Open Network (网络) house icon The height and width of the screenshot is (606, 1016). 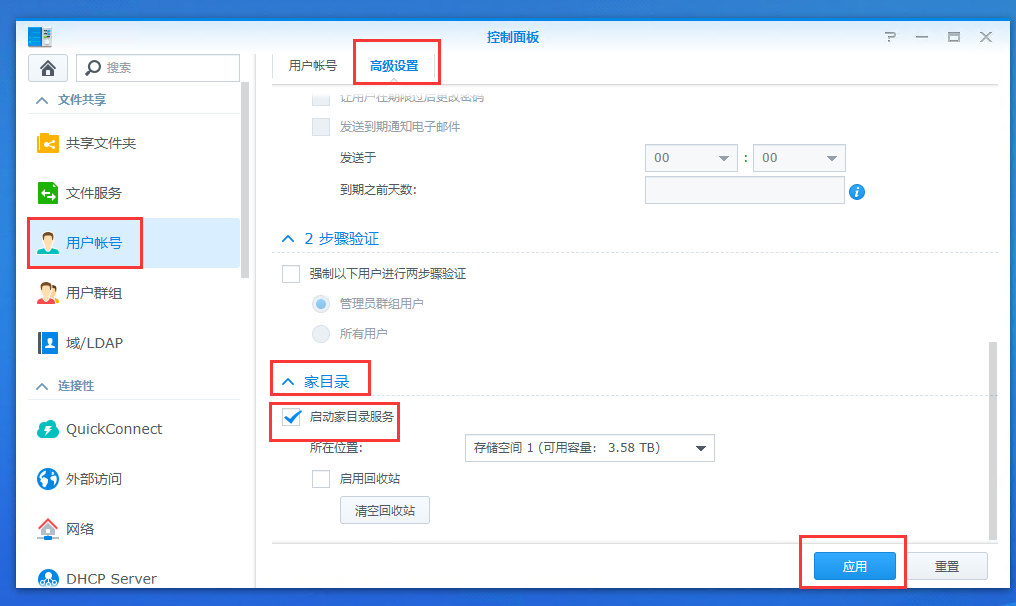(48, 529)
